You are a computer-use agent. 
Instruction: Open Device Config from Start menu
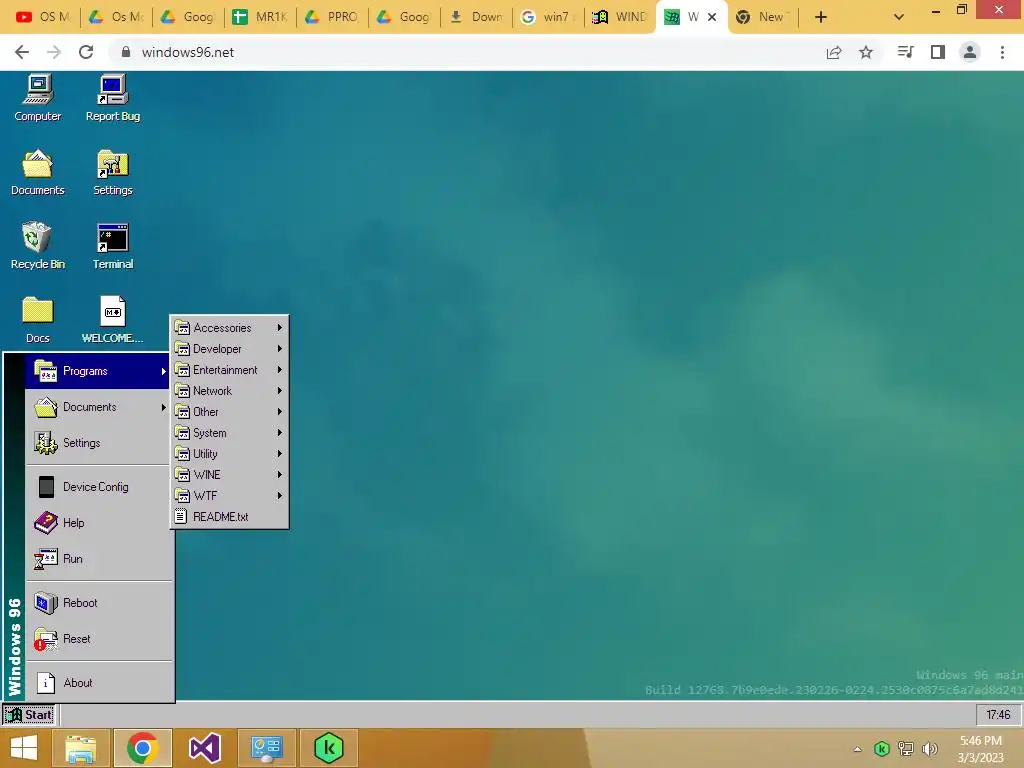click(x=97, y=487)
